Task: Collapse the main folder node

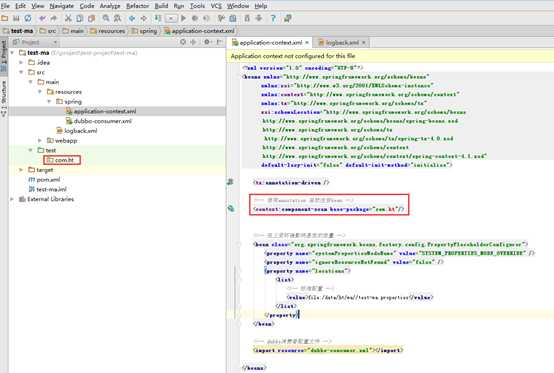Action: tap(30, 82)
